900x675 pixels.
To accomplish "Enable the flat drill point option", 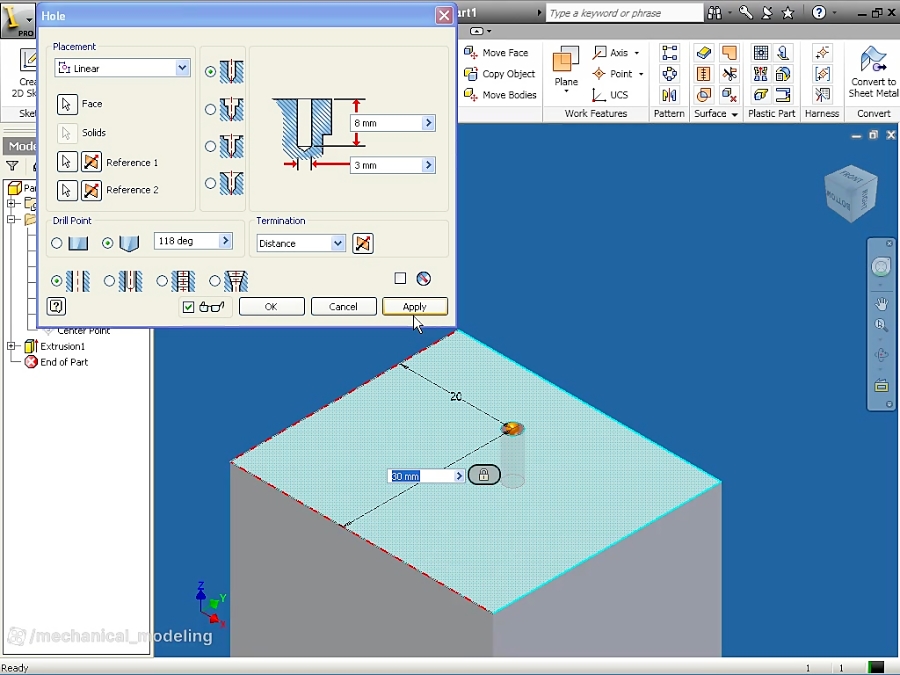I will 56,241.
